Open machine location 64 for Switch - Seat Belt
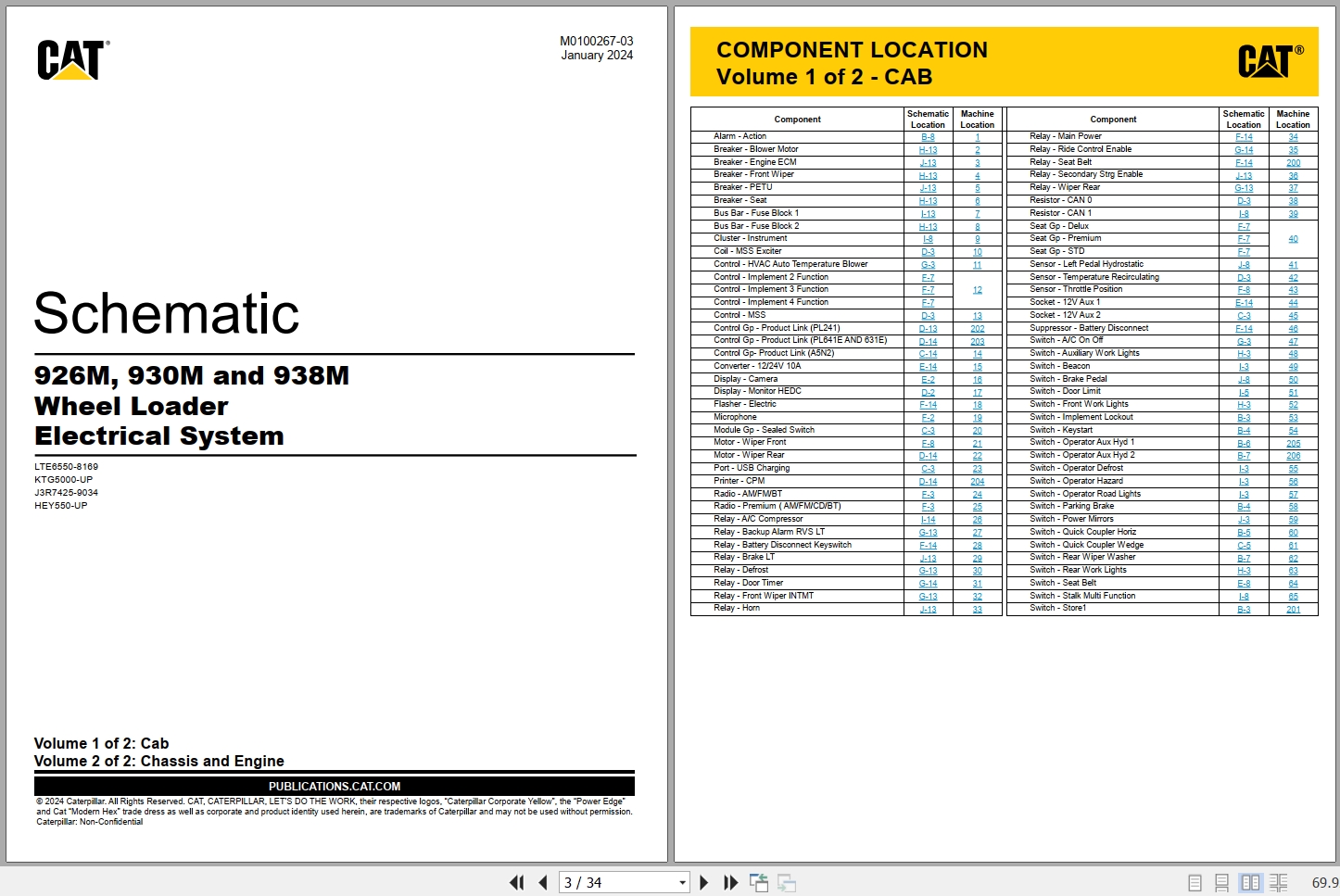This screenshot has width=1340, height=896. tap(1293, 584)
